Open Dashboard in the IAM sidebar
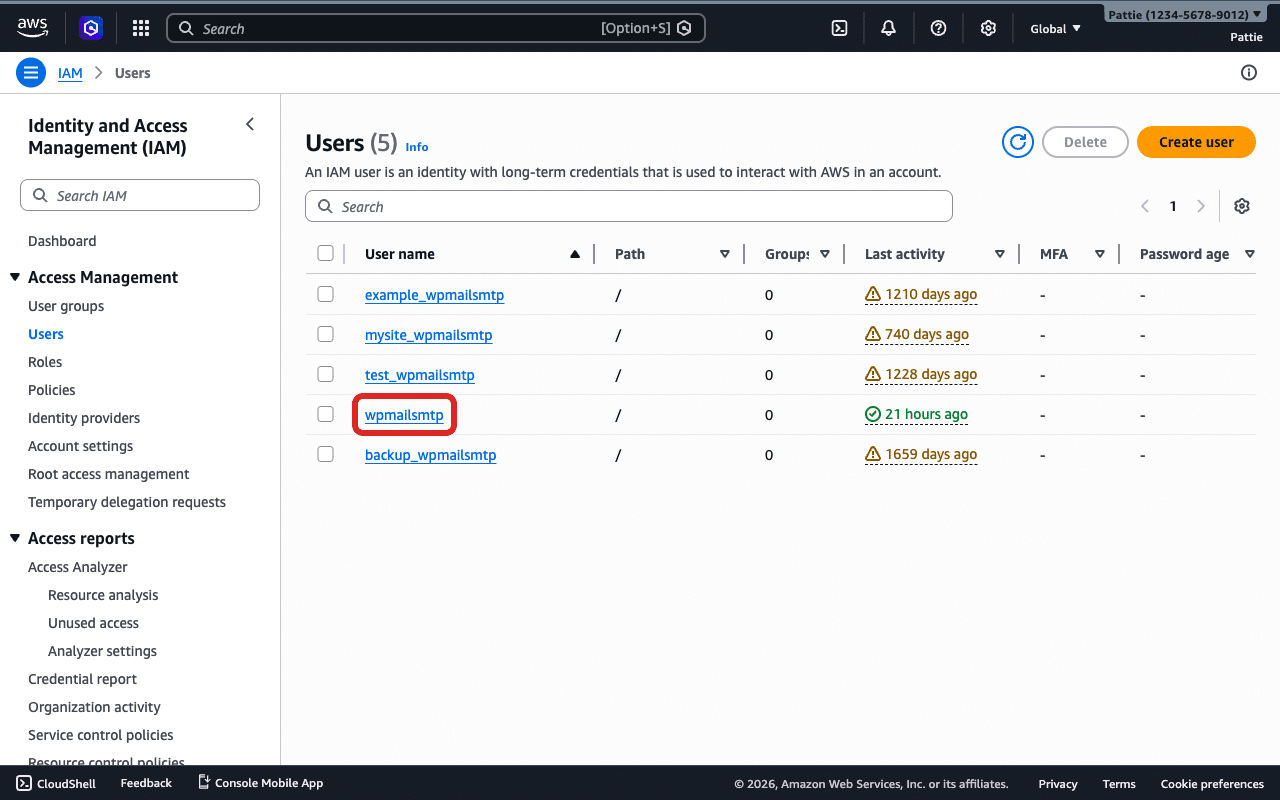The image size is (1280, 800). click(62, 241)
